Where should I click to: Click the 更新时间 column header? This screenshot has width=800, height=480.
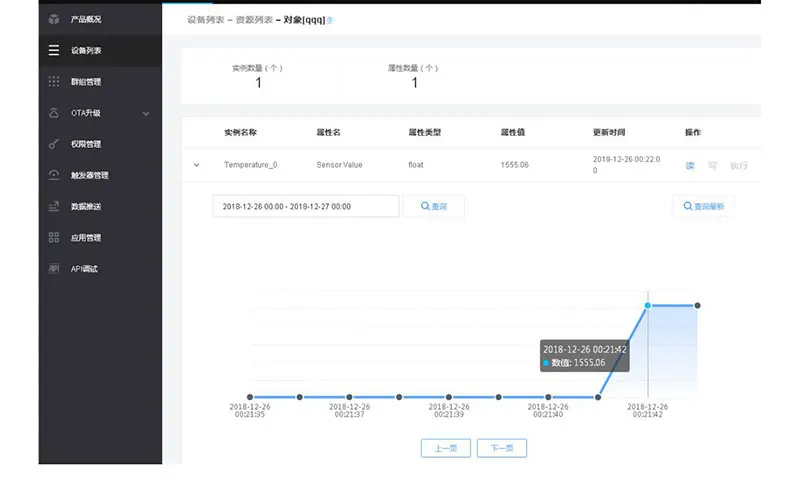tap(609, 132)
